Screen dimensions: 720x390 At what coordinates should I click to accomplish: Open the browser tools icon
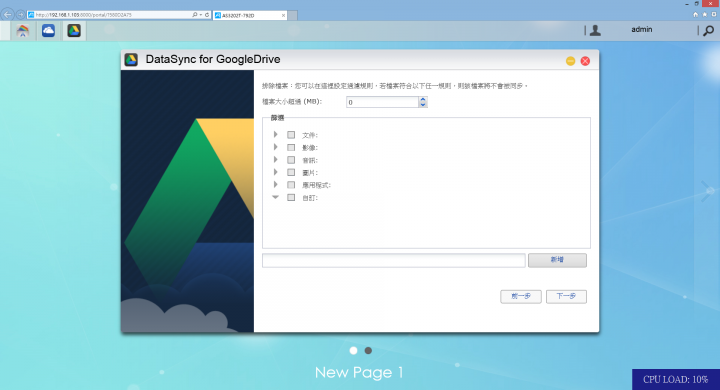714,15
